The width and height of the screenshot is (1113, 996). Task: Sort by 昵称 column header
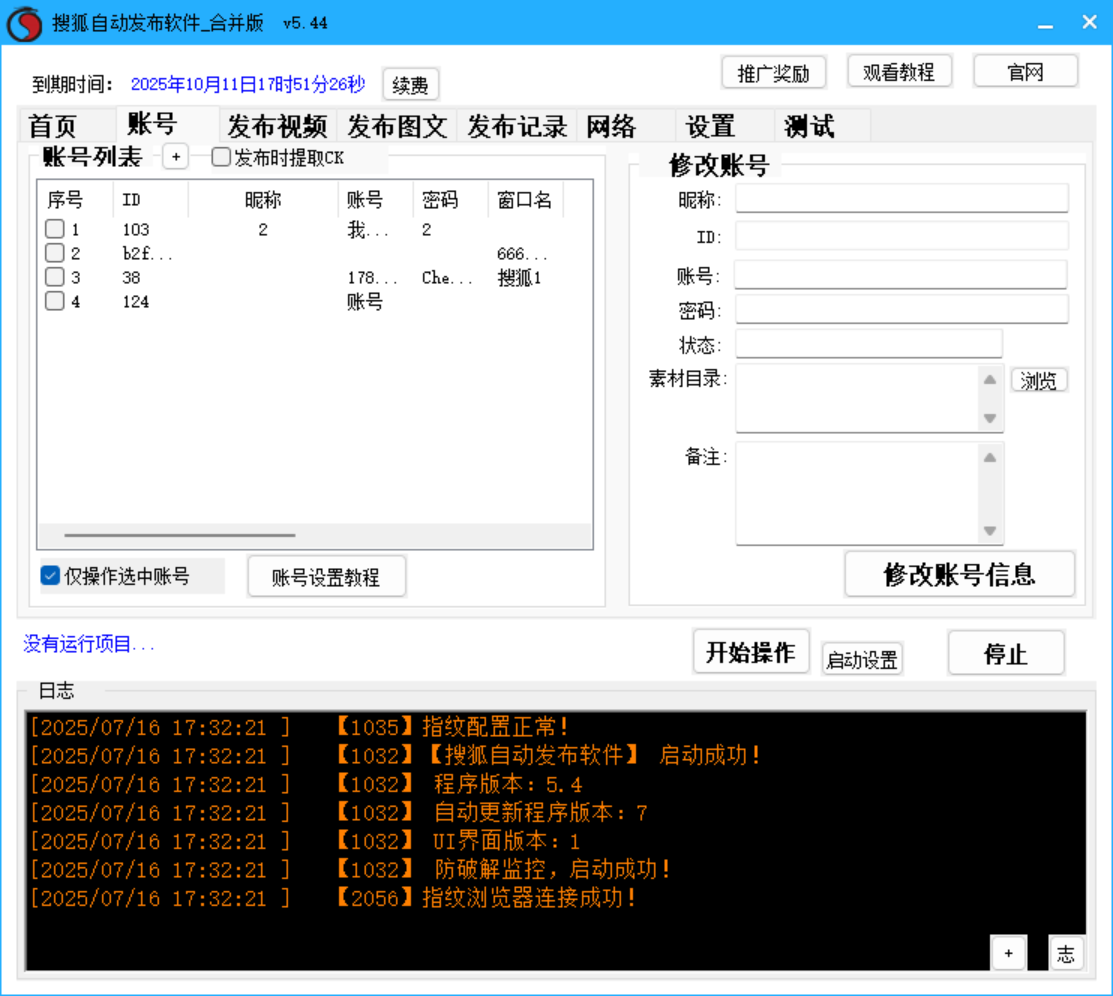pos(263,199)
